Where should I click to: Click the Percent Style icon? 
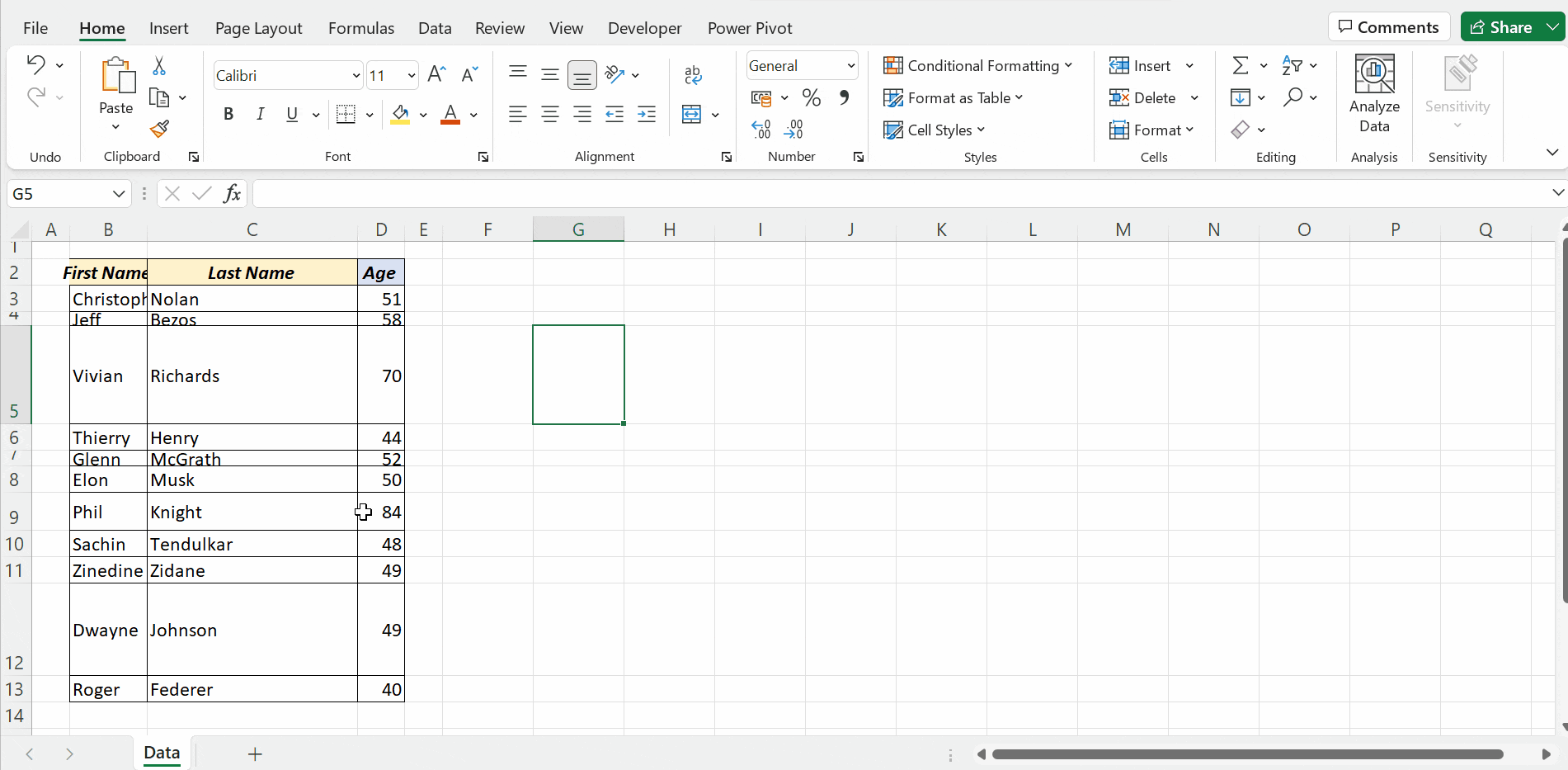[812, 98]
